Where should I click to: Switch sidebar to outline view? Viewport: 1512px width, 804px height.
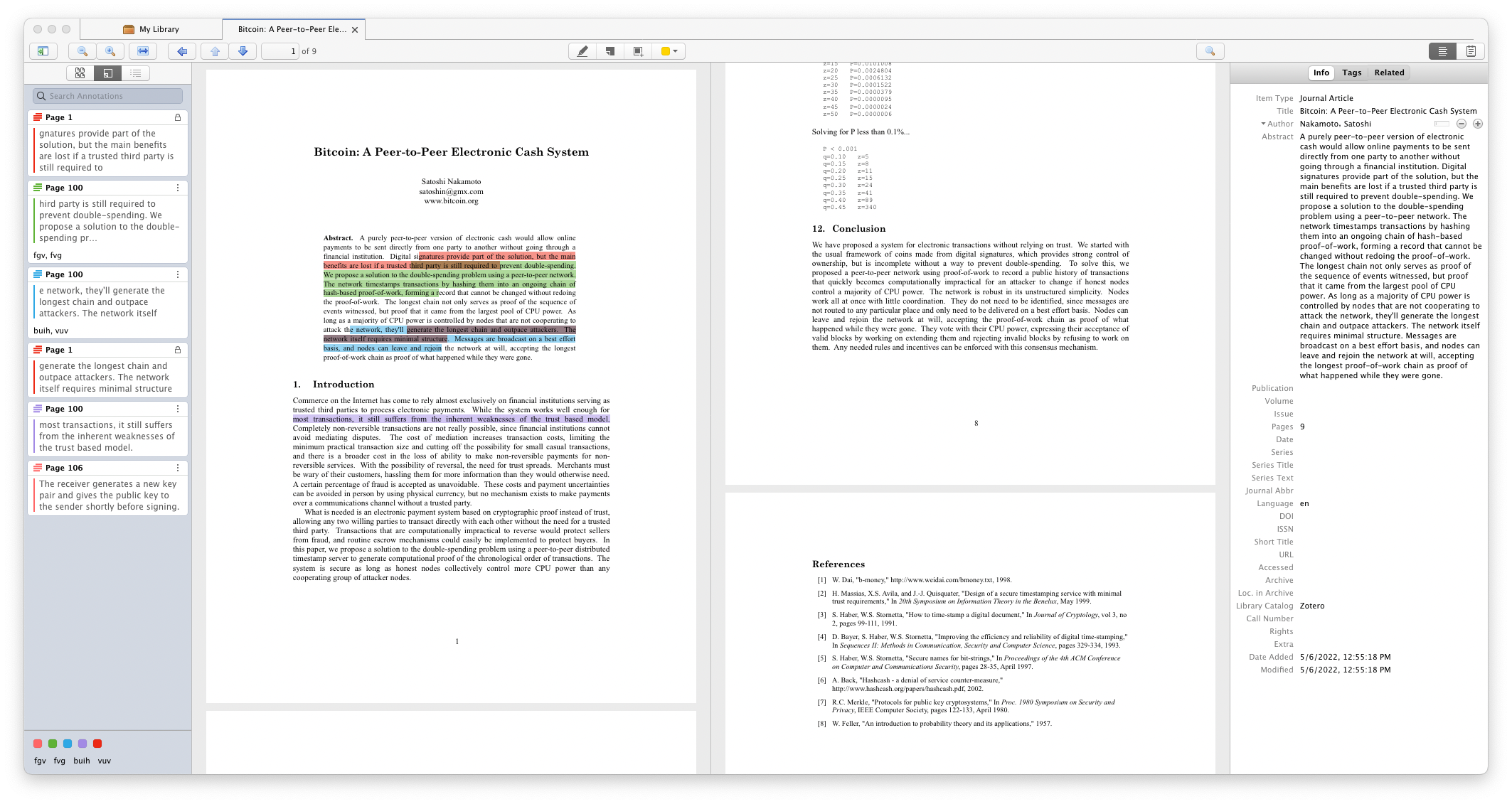(136, 73)
